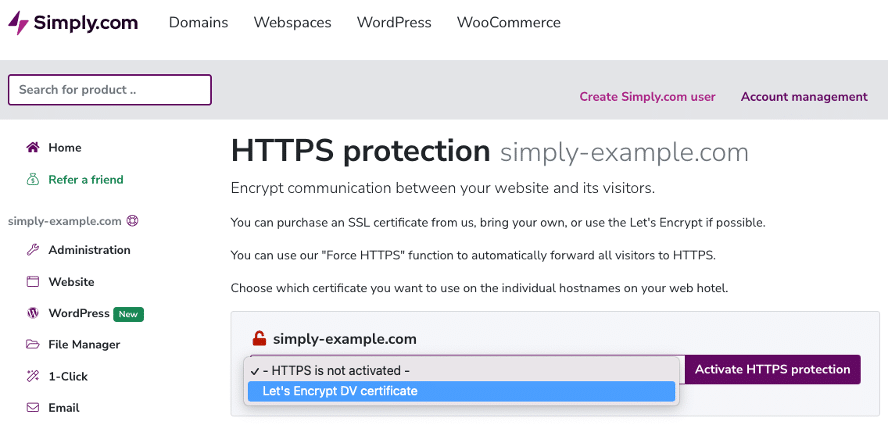Image resolution: width=889 pixels, height=427 pixels.
Task: Click the red unlocked padlock icon
Action: point(259,339)
